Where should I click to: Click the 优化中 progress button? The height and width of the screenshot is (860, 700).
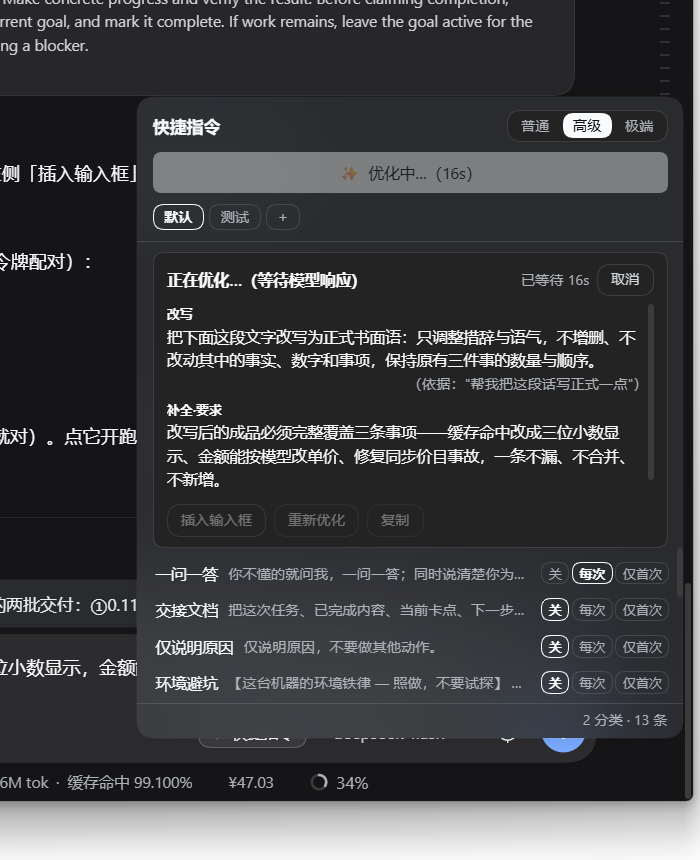410,173
